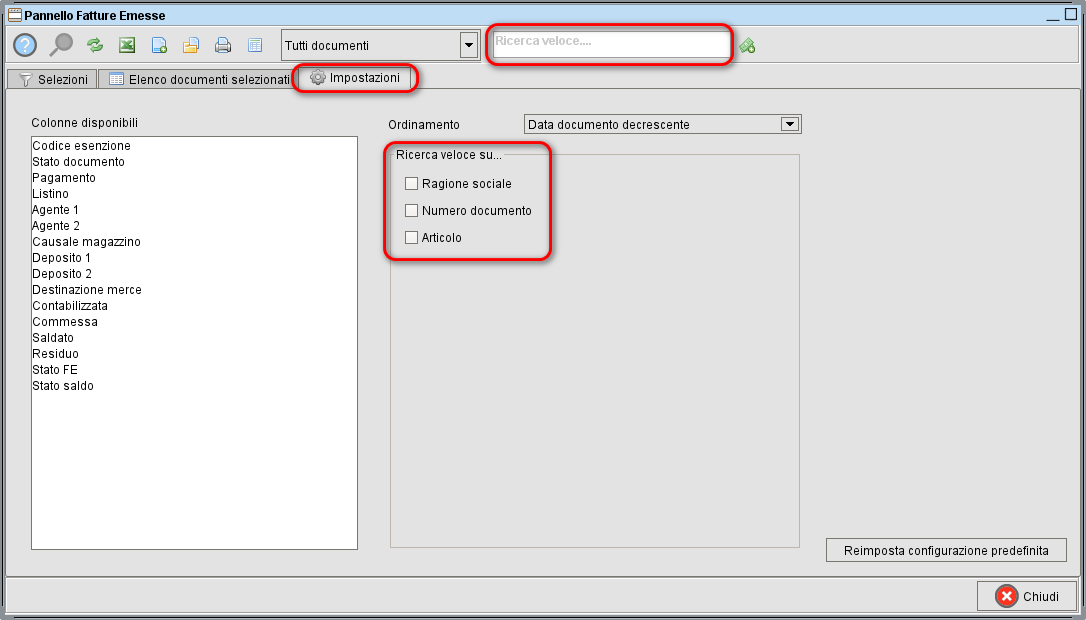Image resolution: width=1086 pixels, height=620 pixels.
Task: Clear the quick search with broom icon
Action: [x=746, y=44]
